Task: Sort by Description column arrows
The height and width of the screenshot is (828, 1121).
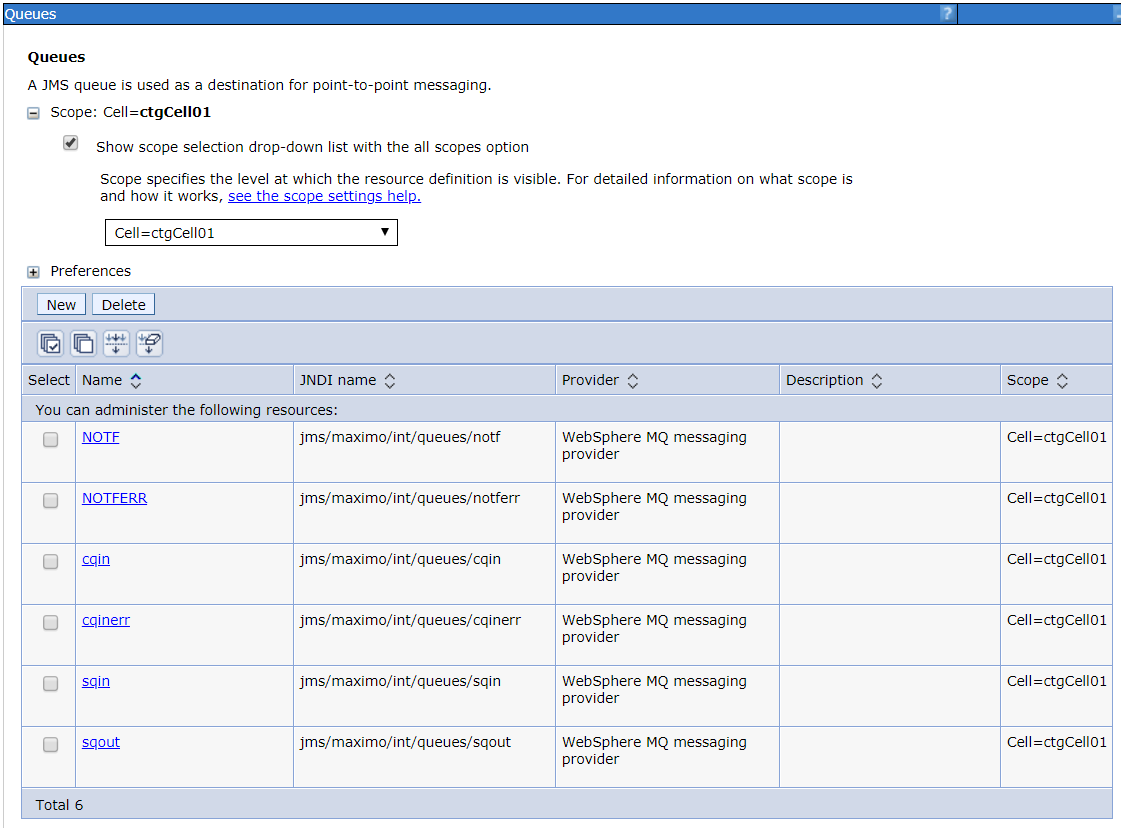Action: tap(877, 380)
